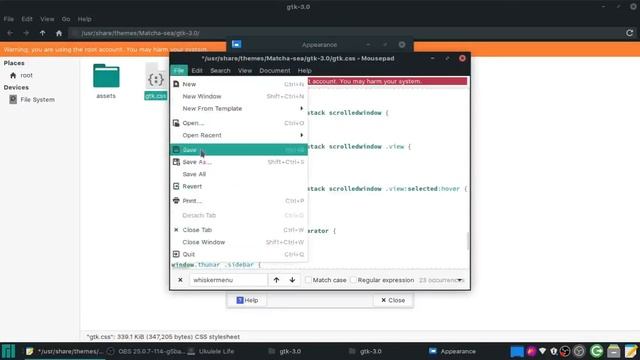640x360 pixels.
Task: Open Mousepad Help menu
Action: pyautogui.click(x=304, y=71)
